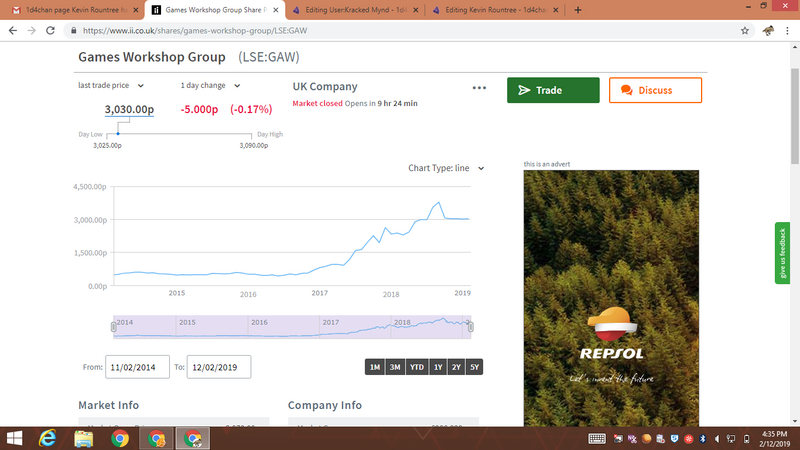Close the 1d4chan page Kevin Rountree tab
The image size is (800, 450).
[136, 10]
